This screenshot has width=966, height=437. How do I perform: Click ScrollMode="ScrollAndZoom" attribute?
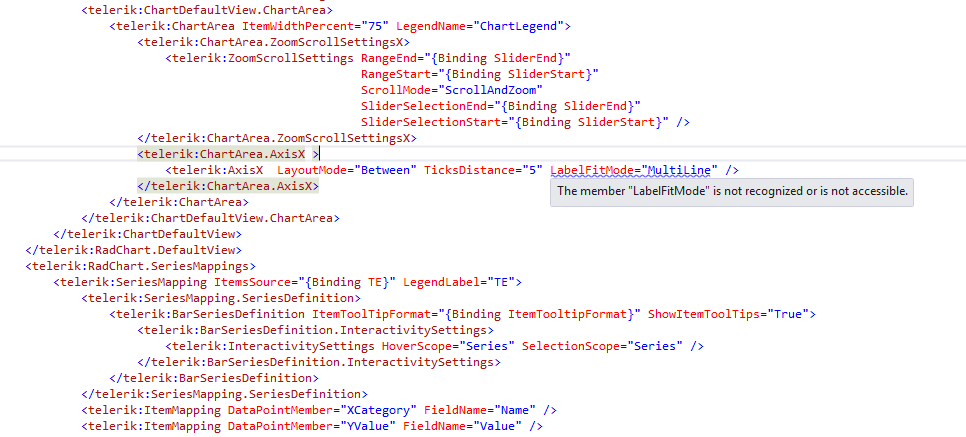pyautogui.click(x=452, y=91)
